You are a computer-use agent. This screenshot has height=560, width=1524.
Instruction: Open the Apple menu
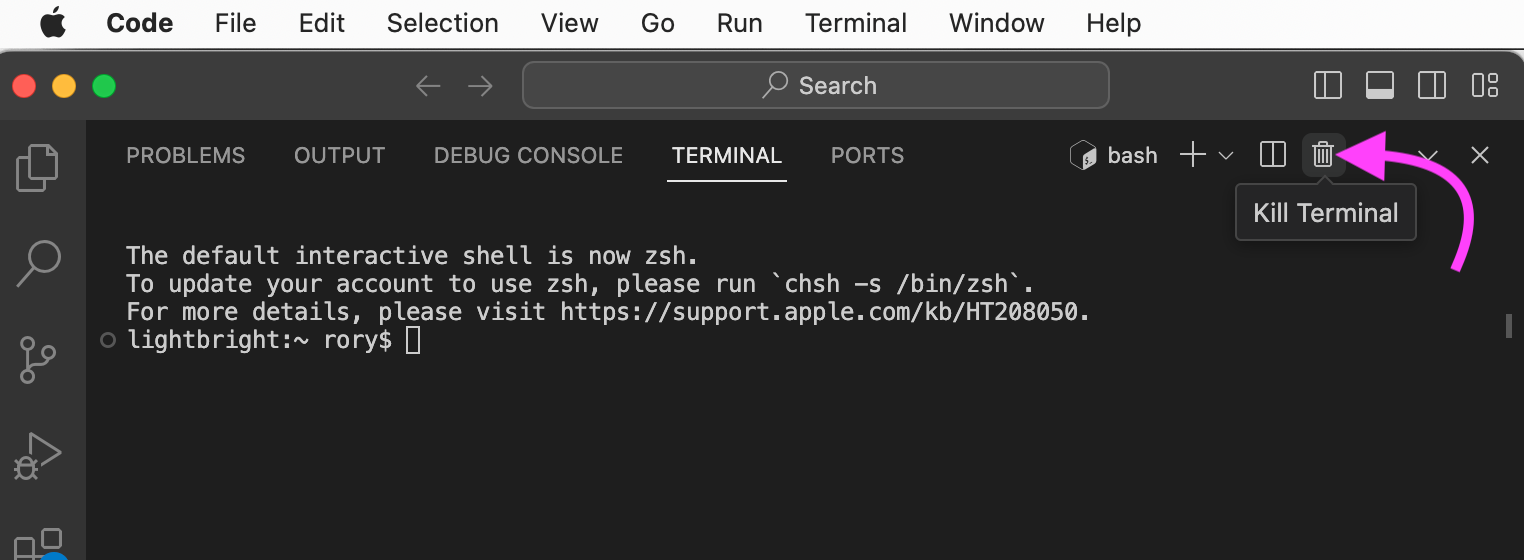coord(53,23)
